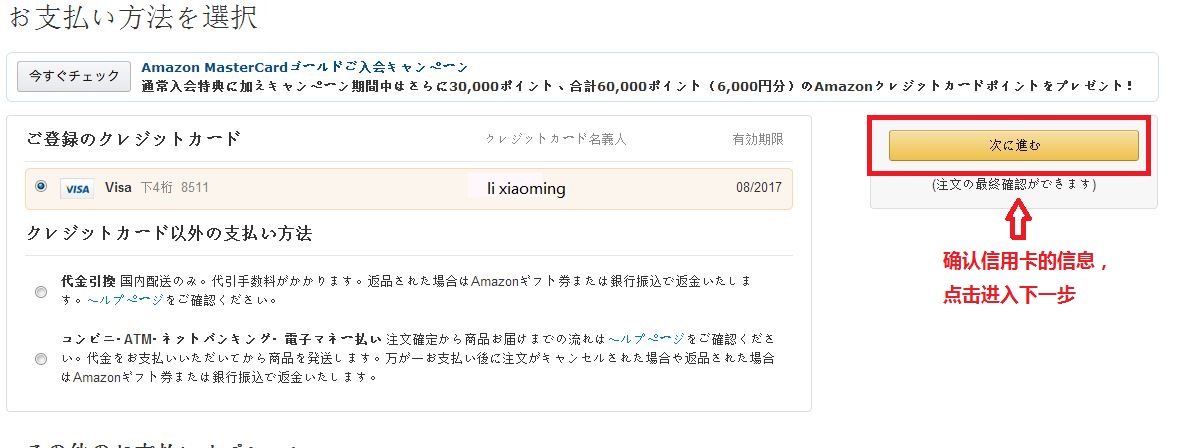Click the yellow 次に進む button

pos(1013,145)
